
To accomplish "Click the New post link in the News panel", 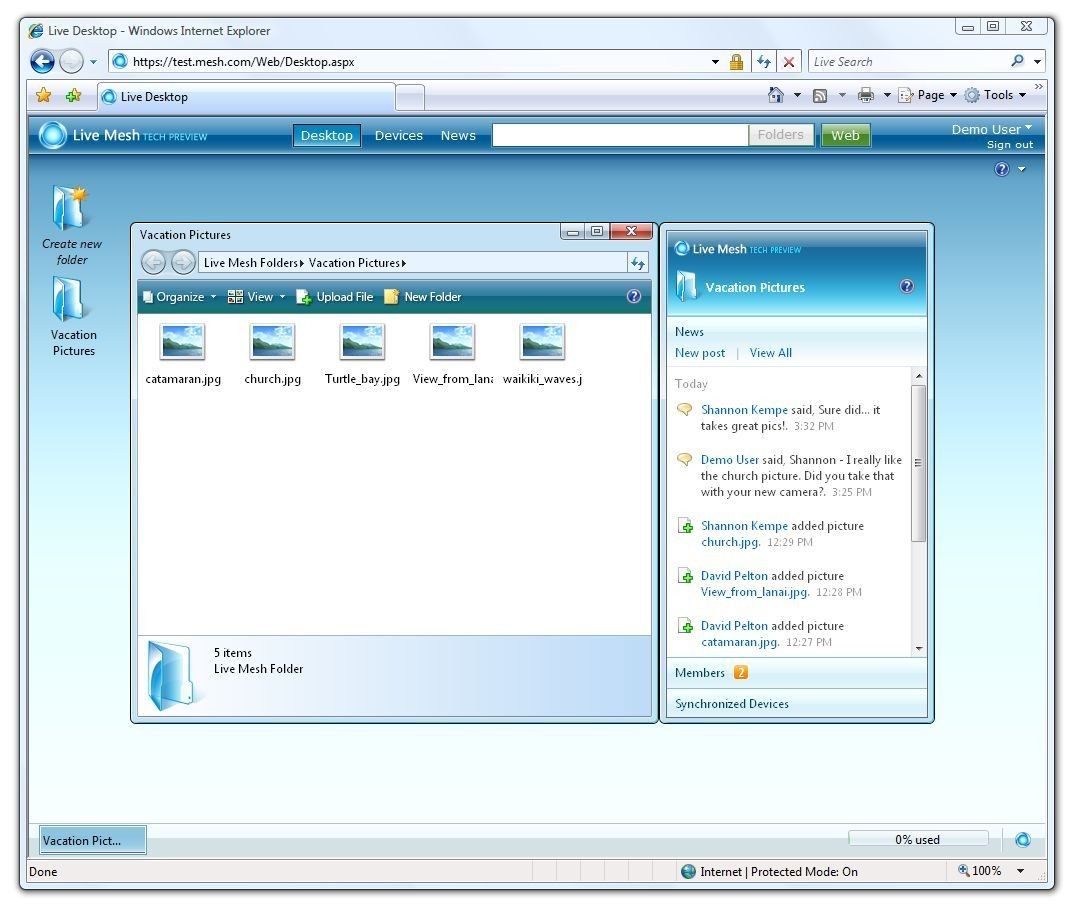I will click(699, 352).
